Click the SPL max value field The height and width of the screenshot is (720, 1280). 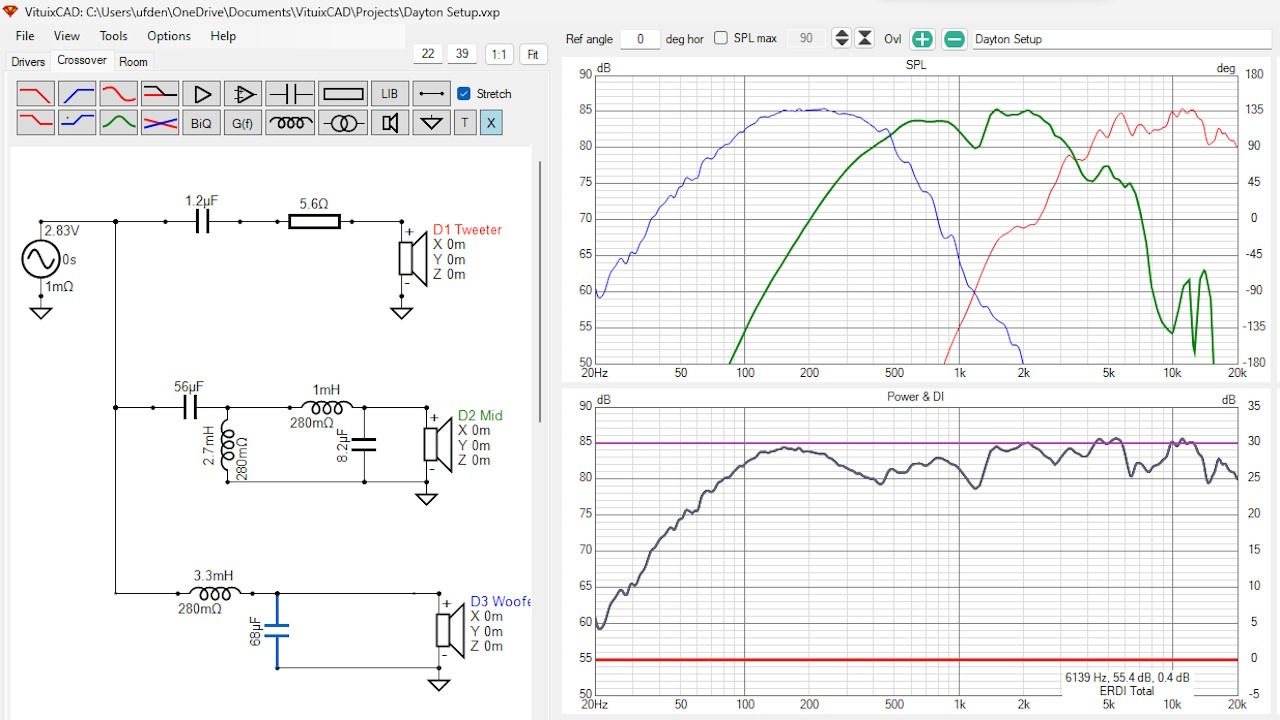[x=806, y=39]
